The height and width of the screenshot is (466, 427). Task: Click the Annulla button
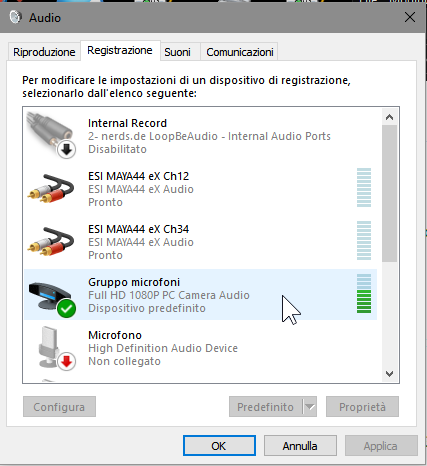[300, 446]
